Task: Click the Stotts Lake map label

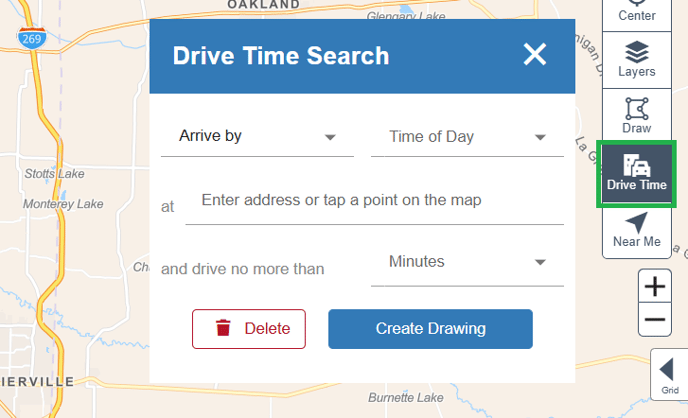Action: tap(55, 174)
